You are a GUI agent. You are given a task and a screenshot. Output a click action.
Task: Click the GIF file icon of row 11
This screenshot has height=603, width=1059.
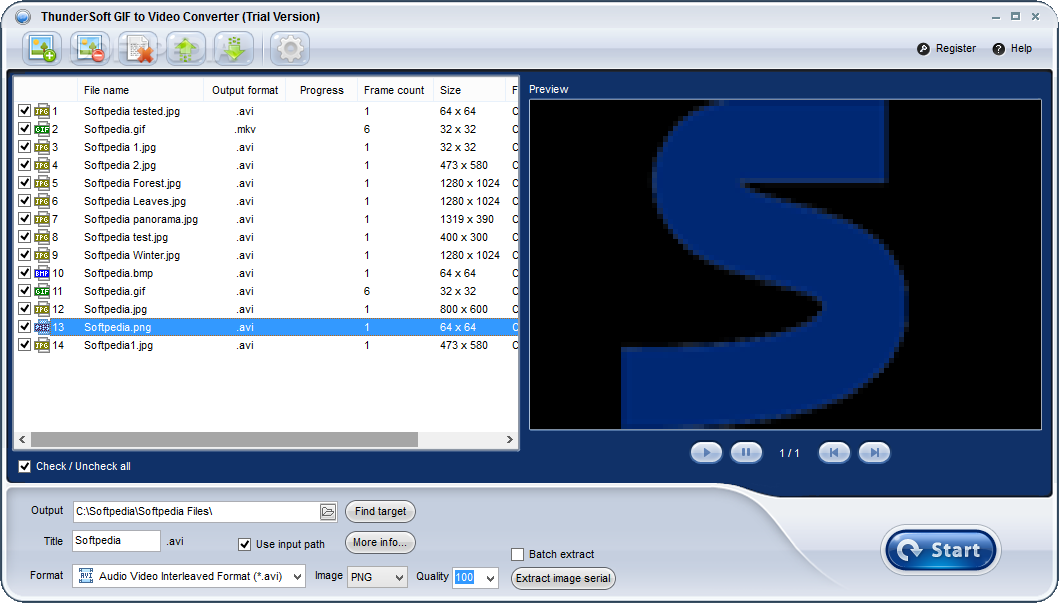(x=42, y=291)
